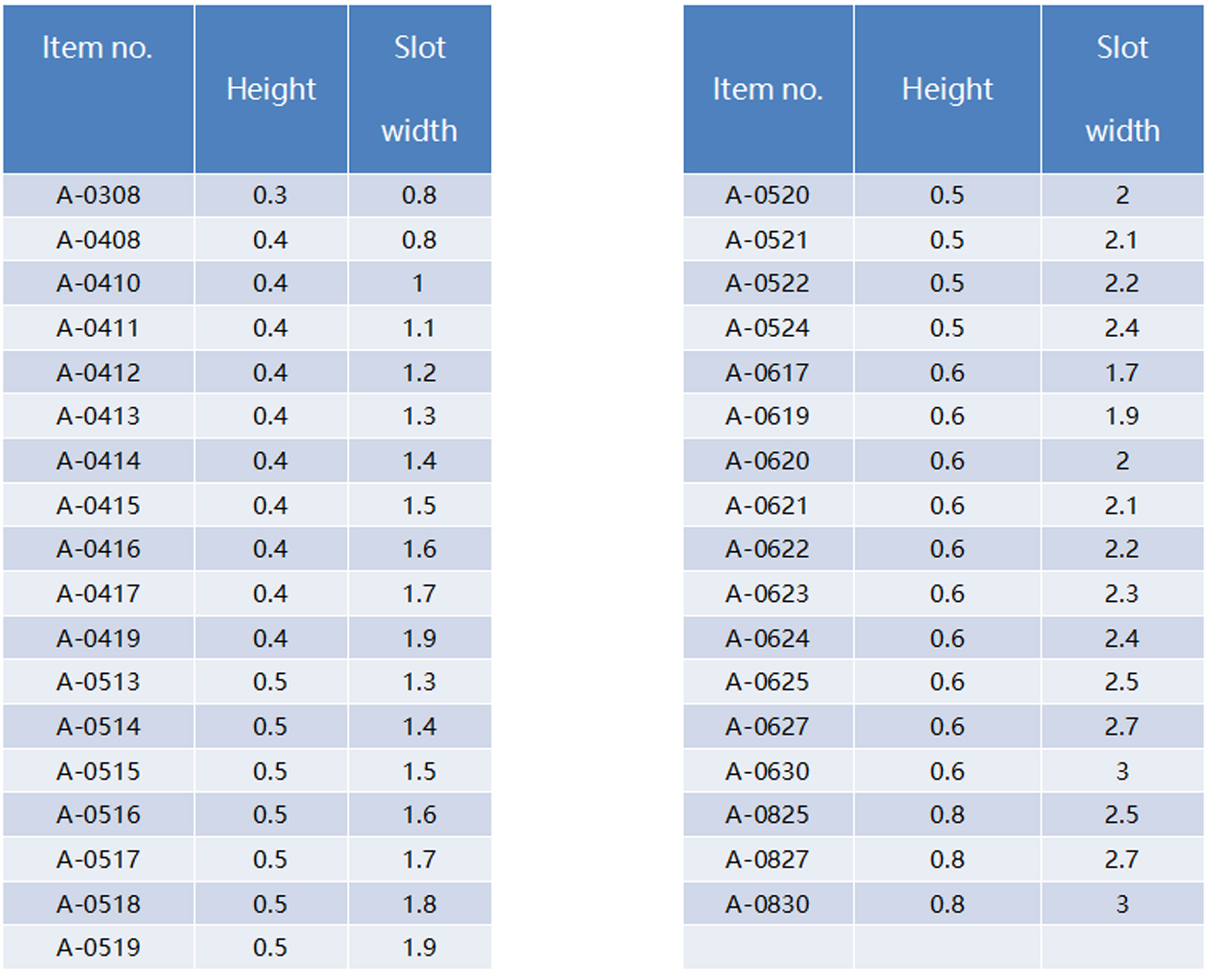
Task: Click the A-0623 item number
Action: pos(768,594)
